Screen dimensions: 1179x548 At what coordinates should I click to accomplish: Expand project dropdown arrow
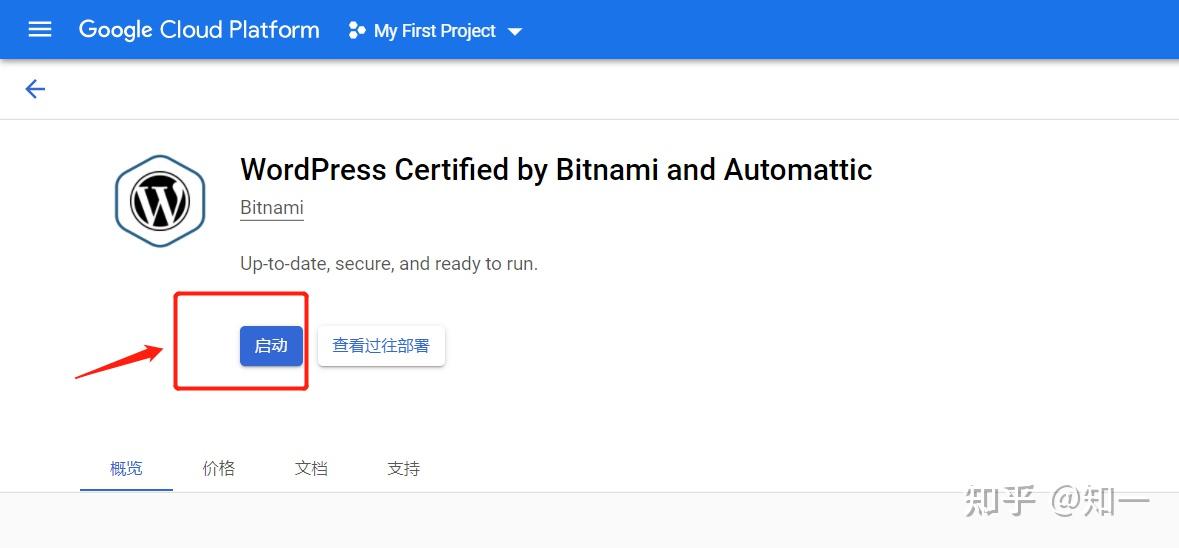click(515, 32)
